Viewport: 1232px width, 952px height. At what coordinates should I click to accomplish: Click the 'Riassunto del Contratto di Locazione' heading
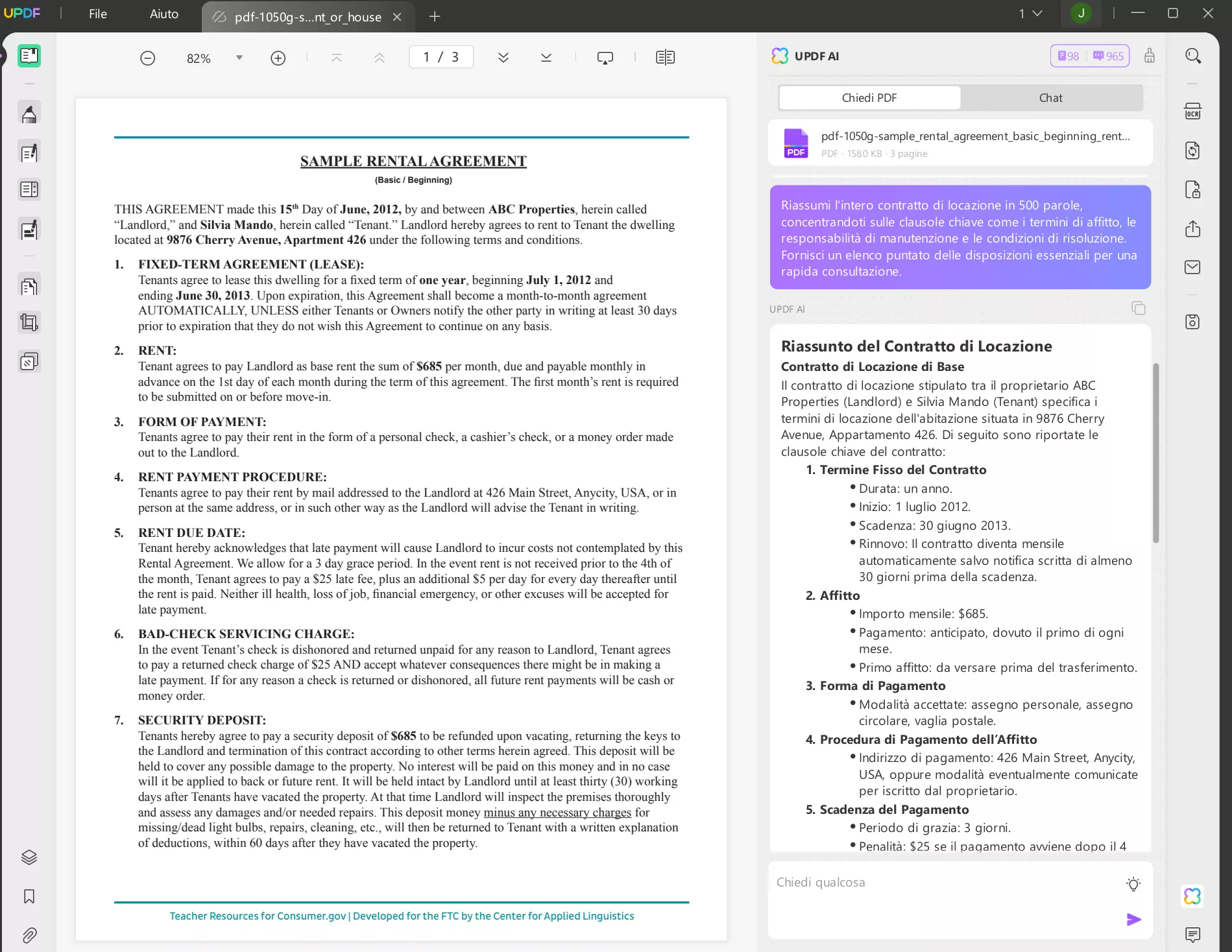[917, 346]
